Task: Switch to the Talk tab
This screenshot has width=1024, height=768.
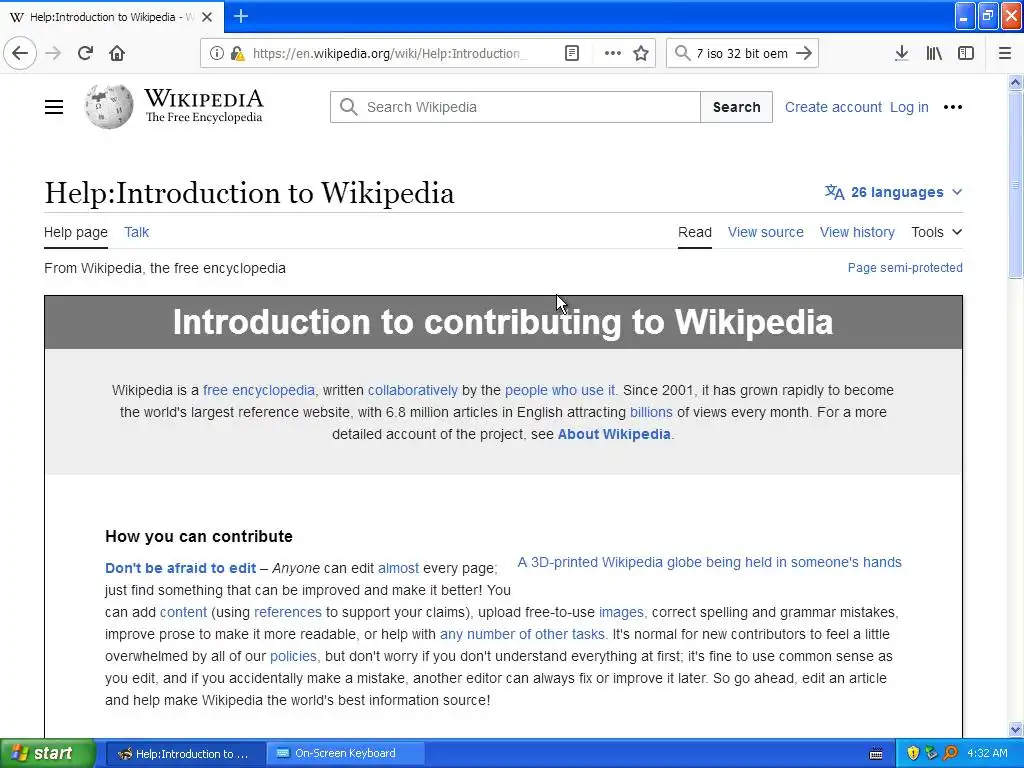Action: point(136,232)
